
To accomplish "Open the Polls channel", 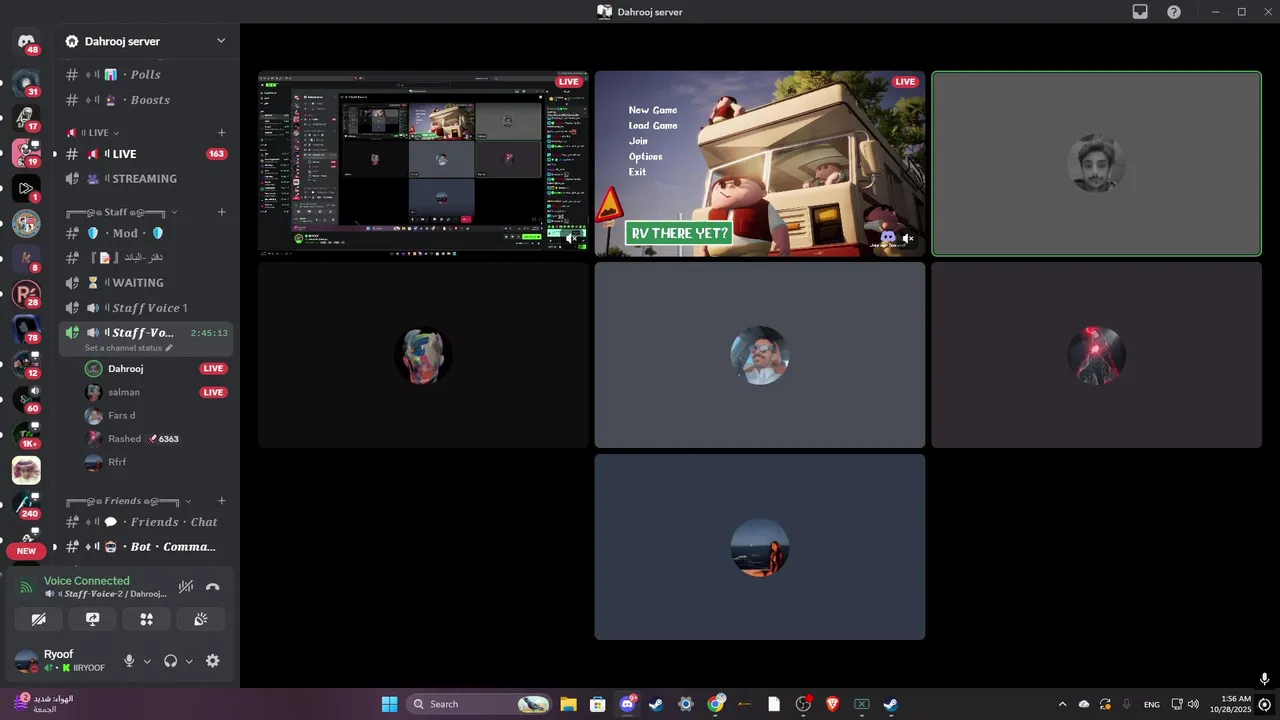I will [146, 75].
